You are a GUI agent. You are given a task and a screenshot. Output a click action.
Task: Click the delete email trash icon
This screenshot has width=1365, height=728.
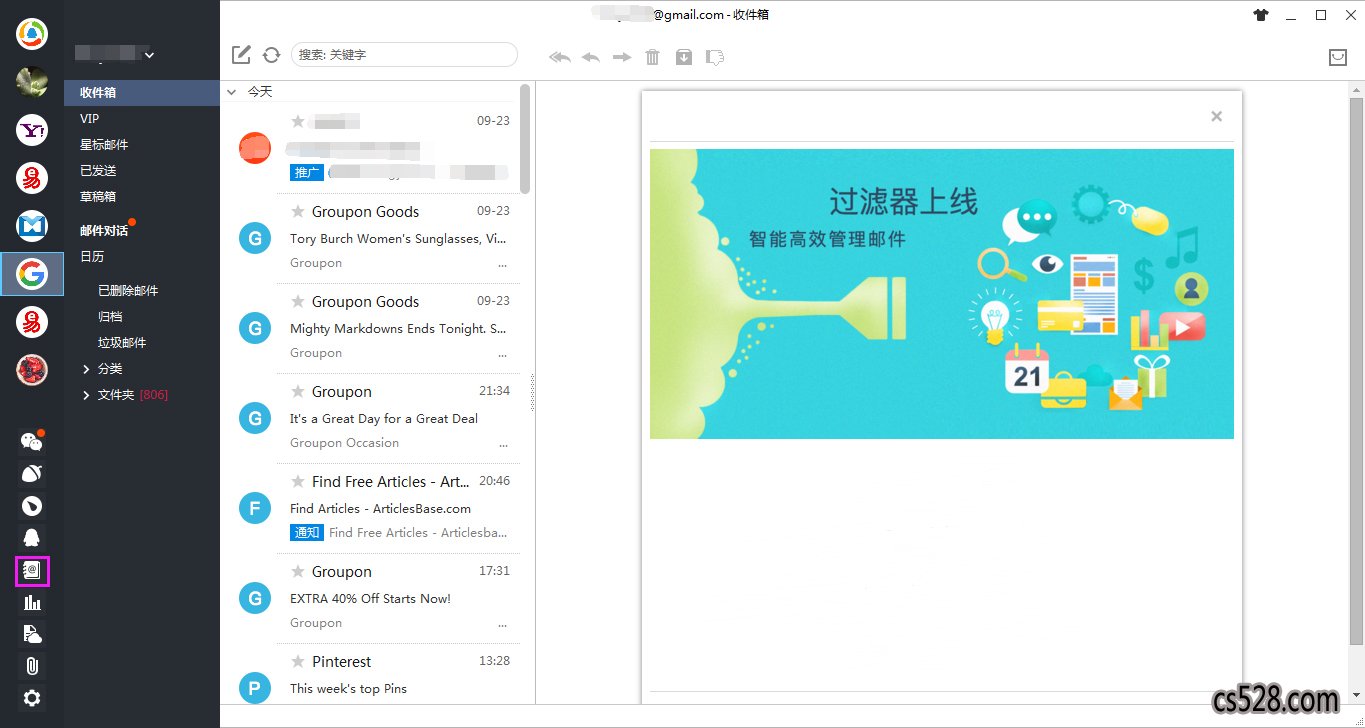pyautogui.click(x=653, y=57)
